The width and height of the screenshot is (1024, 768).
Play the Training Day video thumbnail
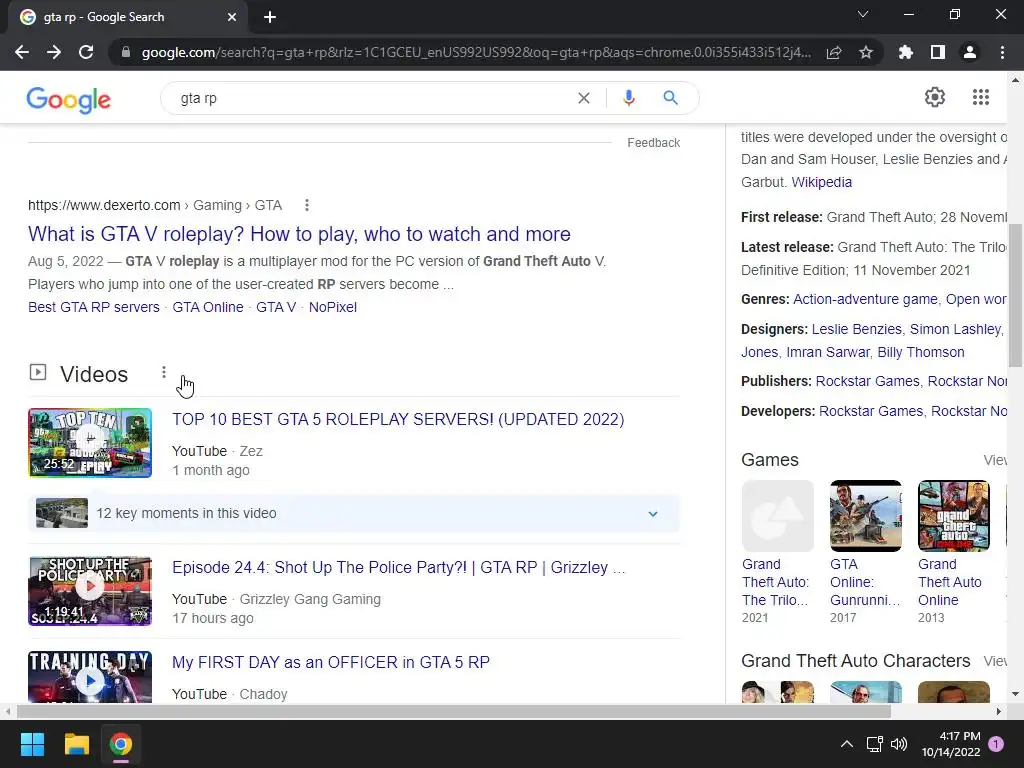coord(90,677)
